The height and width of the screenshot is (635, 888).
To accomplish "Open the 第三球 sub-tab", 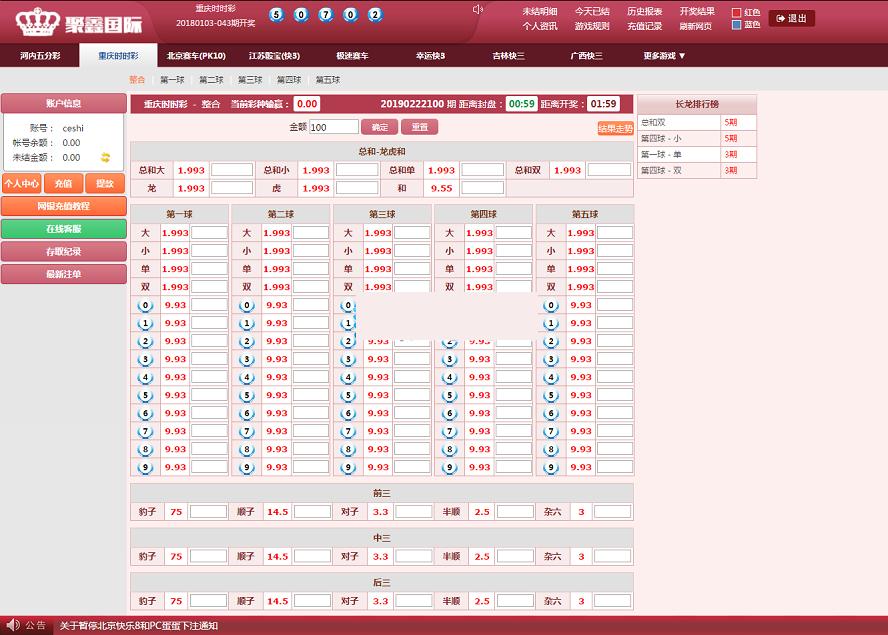I will pos(249,80).
